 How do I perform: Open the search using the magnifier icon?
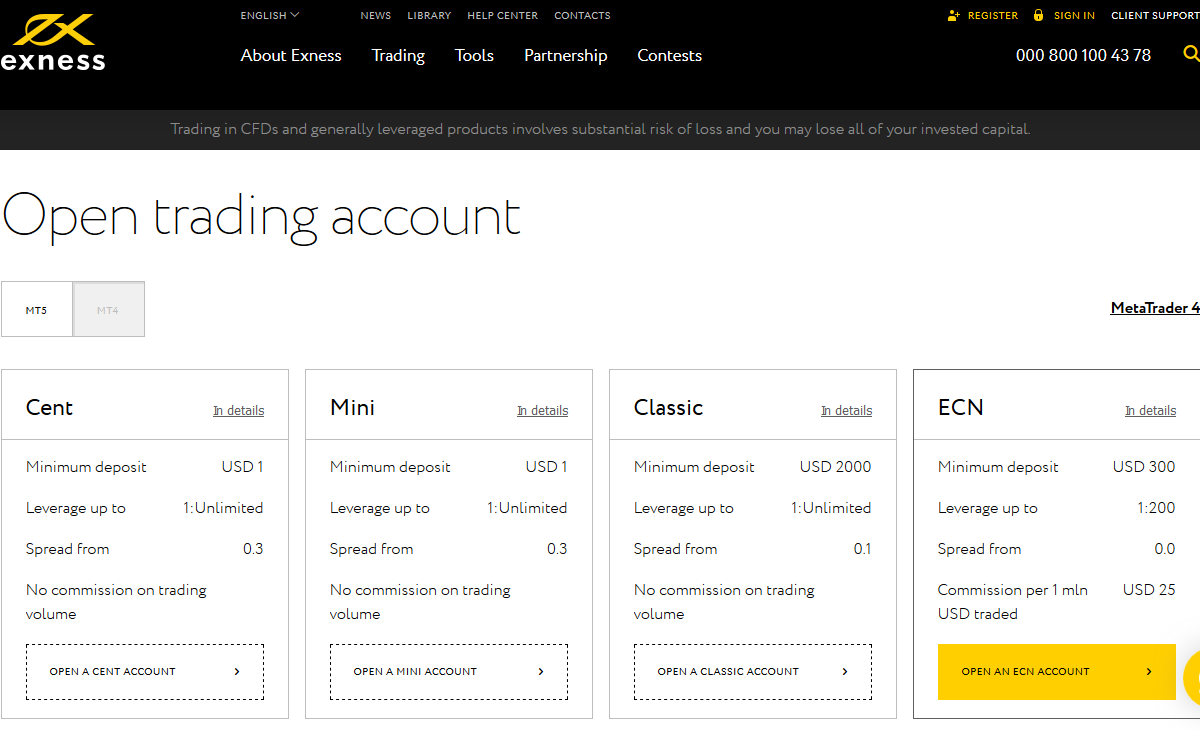click(x=1193, y=55)
